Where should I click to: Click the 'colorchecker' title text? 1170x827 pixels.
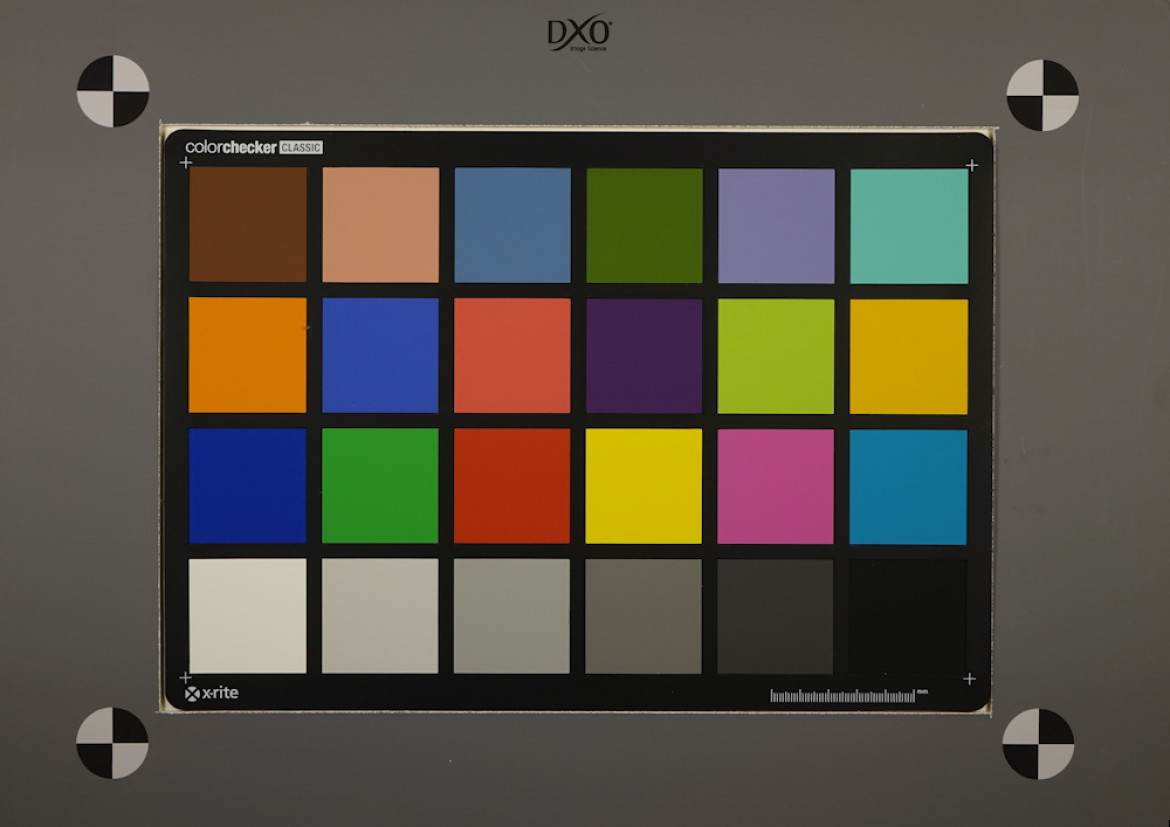(231, 147)
